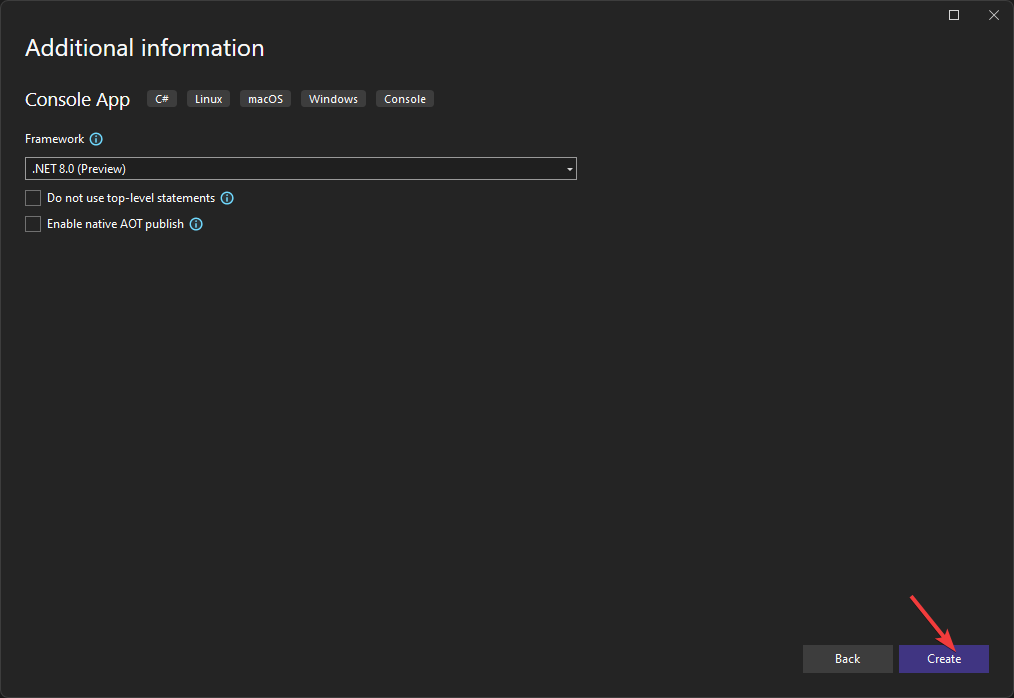Image resolution: width=1014 pixels, height=698 pixels.
Task: View info about top-level statements option
Action: (x=227, y=198)
